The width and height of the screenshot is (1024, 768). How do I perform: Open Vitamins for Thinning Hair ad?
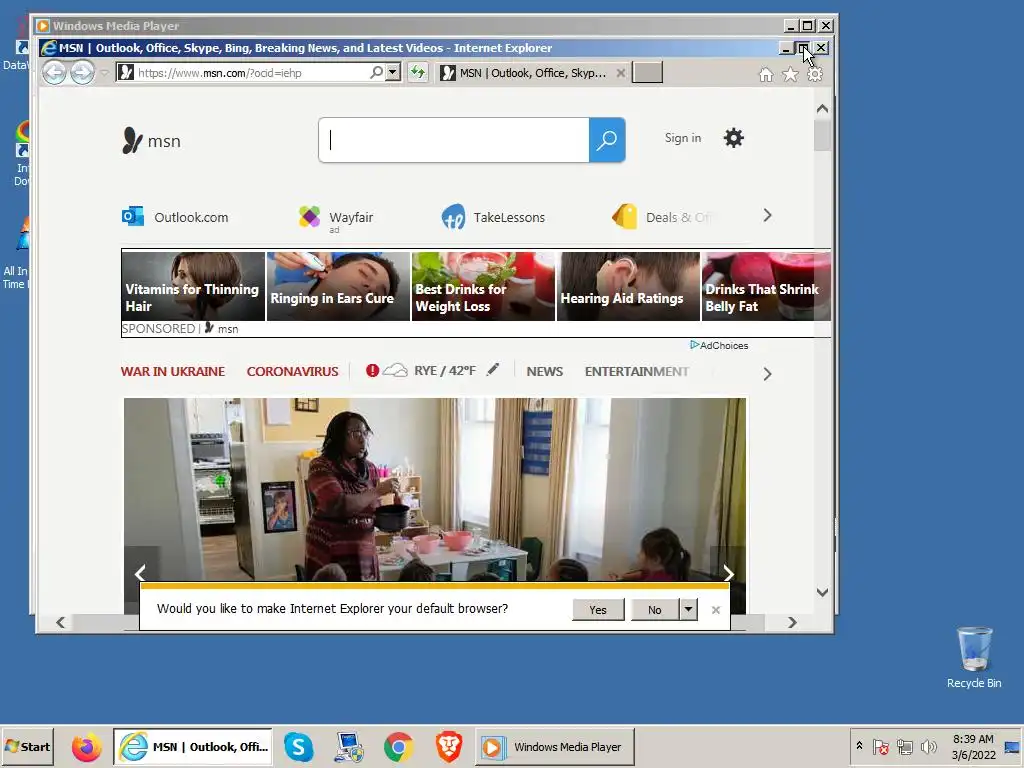(193, 286)
